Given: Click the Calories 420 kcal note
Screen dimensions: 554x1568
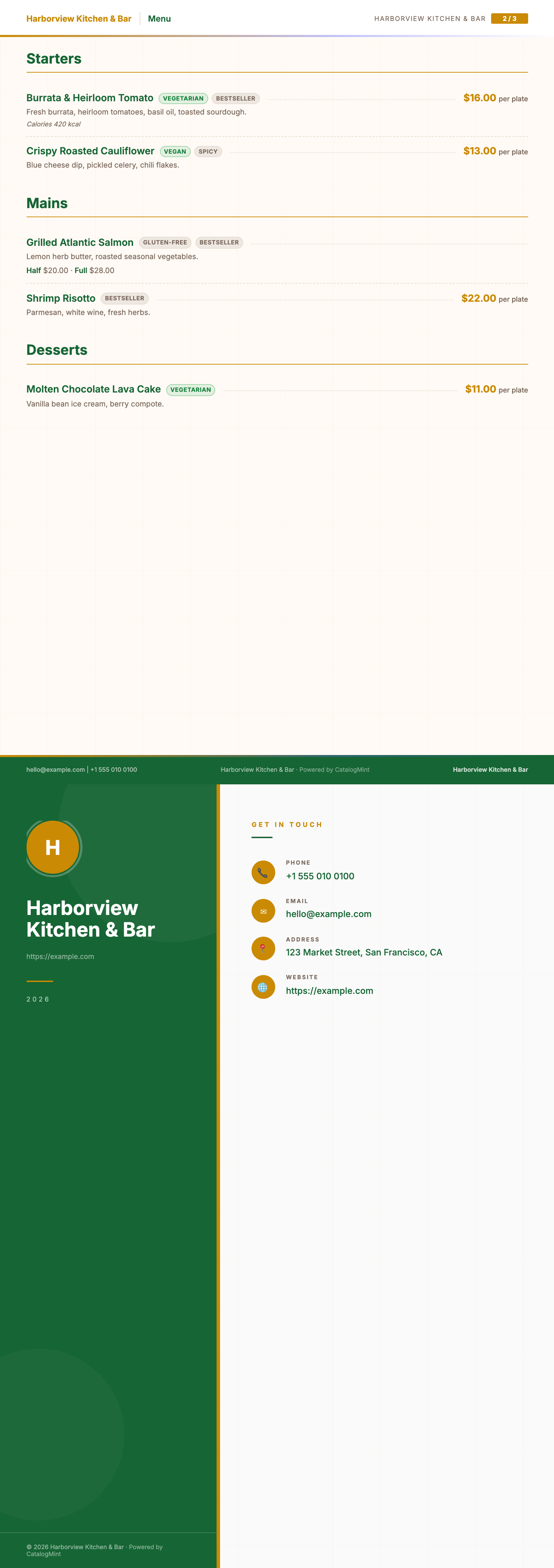Looking at the screenshot, I should pos(53,124).
